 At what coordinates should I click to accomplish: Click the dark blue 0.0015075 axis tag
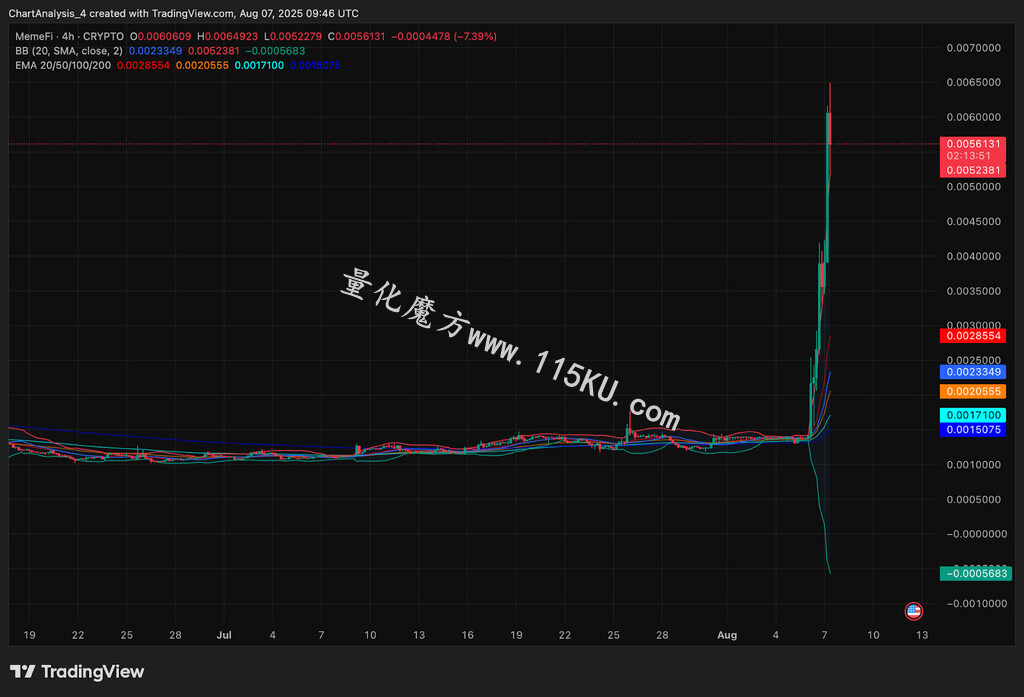click(973, 429)
